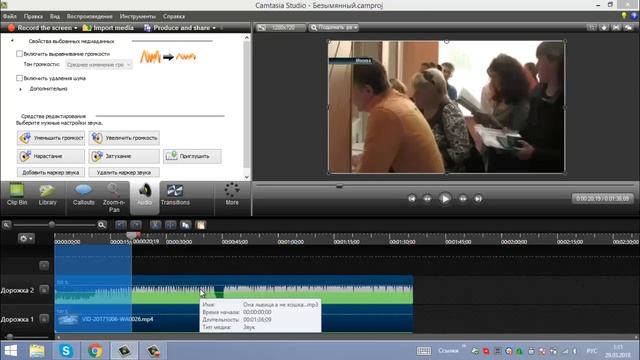Jump to previous clip
The width and height of the screenshot is (640, 360).
(x=412, y=199)
